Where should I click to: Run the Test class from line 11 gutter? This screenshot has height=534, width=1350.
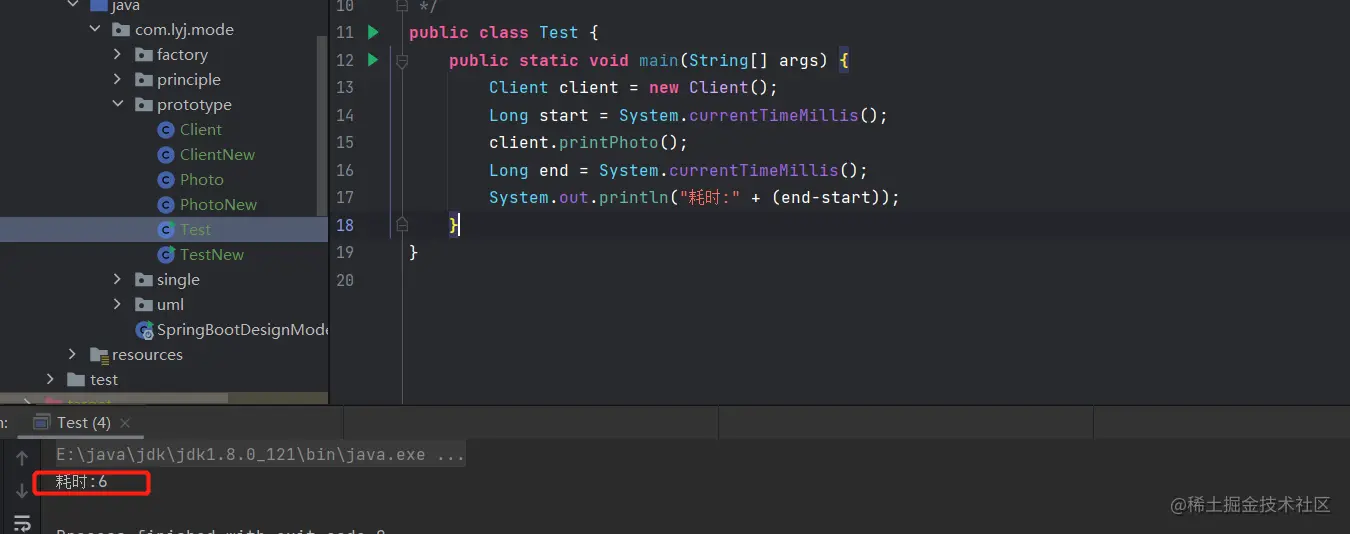tap(373, 32)
